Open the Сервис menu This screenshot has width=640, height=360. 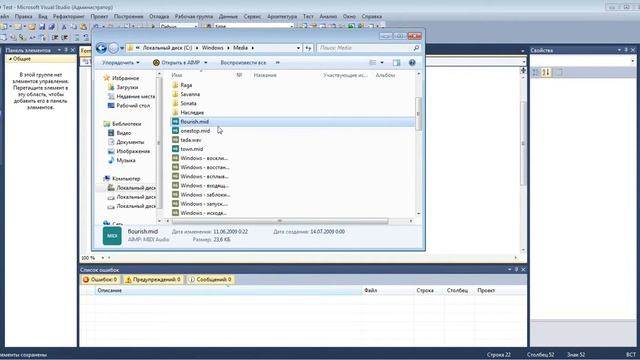tap(252, 17)
